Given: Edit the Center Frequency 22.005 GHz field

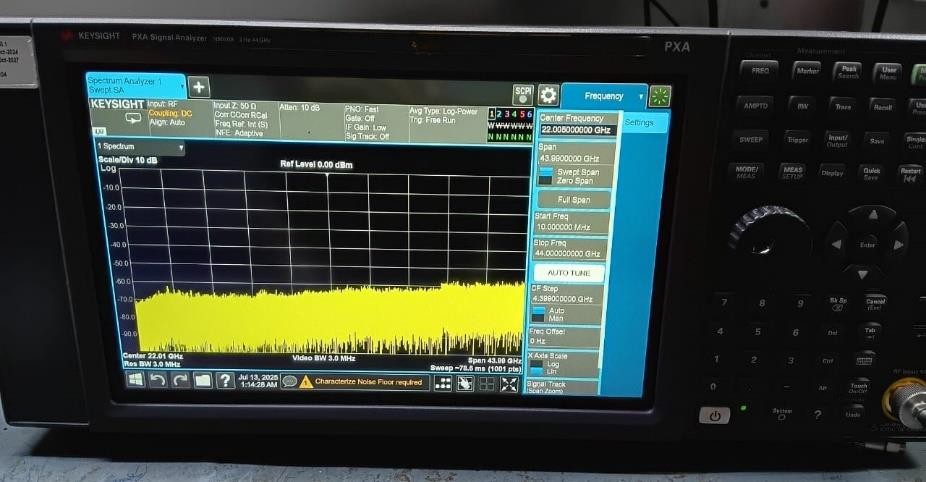Looking at the screenshot, I should pos(578,125).
